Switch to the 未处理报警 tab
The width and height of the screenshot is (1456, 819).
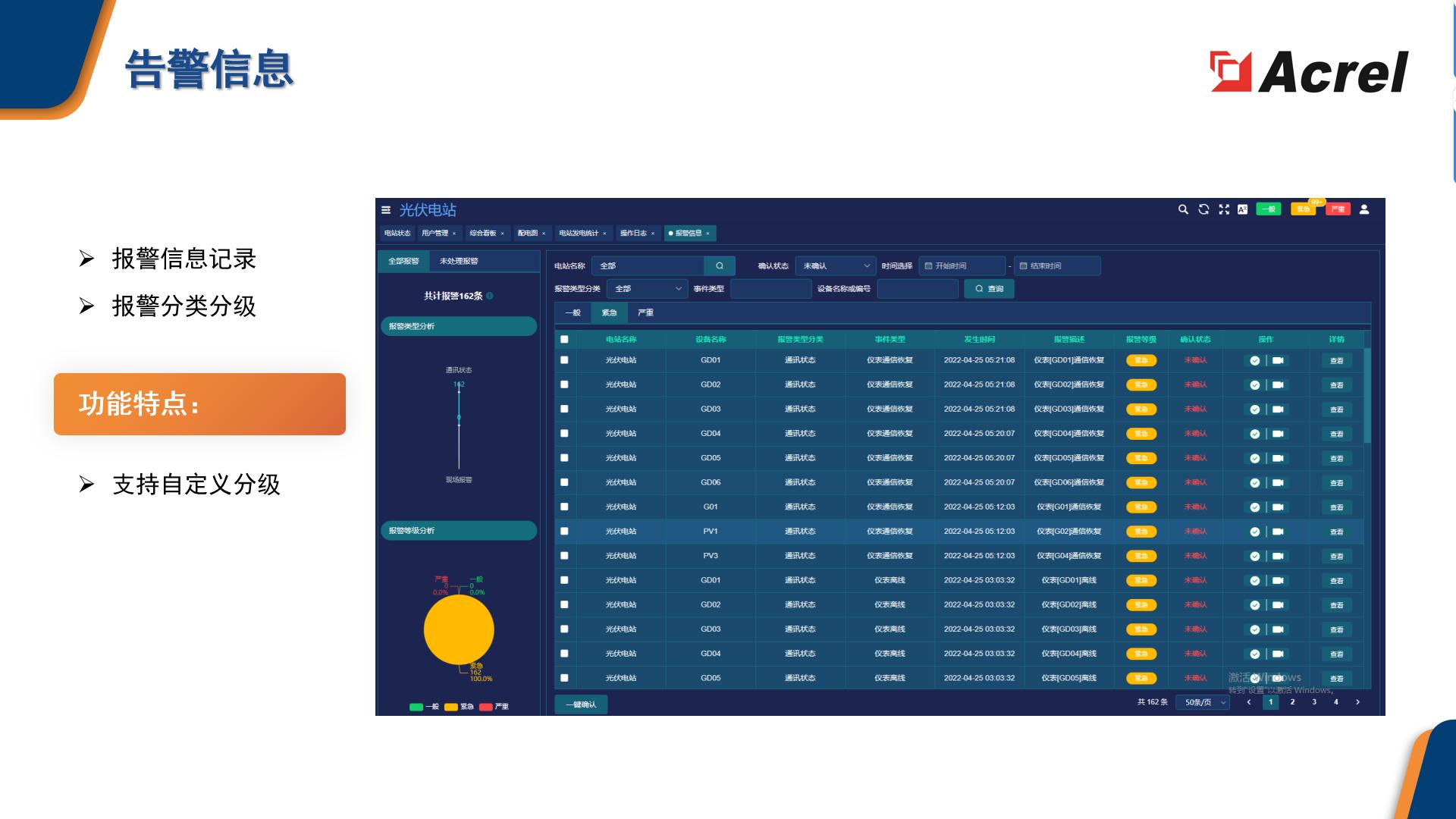(459, 262)
